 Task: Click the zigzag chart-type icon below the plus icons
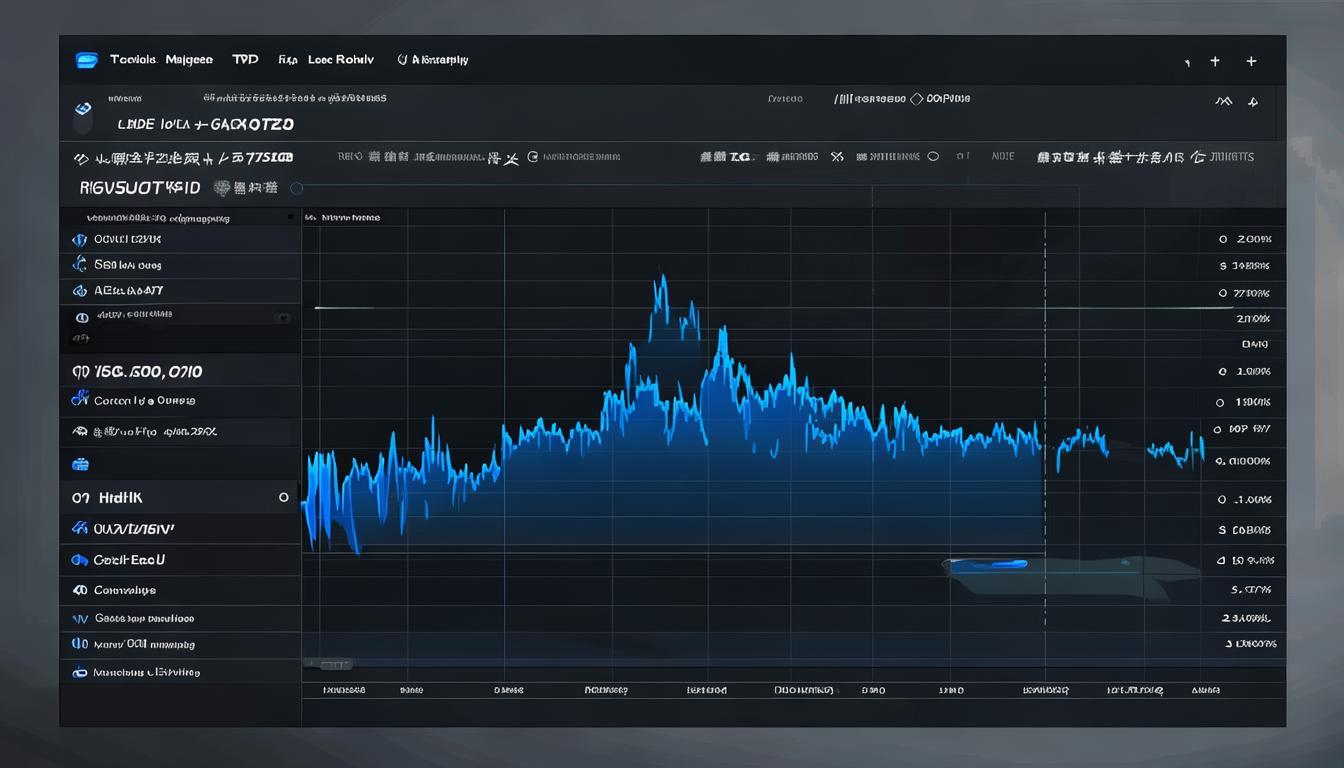pos(1223,101)
